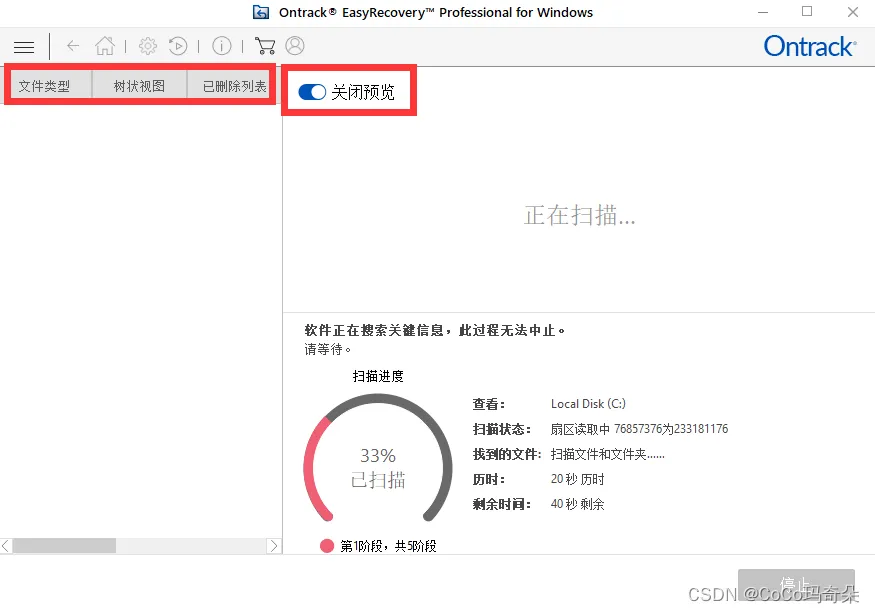The image size is (875, 613).
Task: Switch to the 已删除列表 tab
Action: pos(234,85)
